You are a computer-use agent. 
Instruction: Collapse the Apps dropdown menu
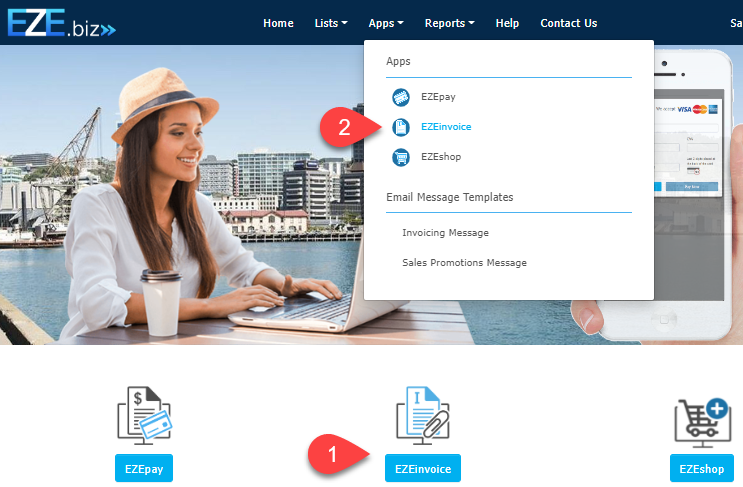click(386, 23)
